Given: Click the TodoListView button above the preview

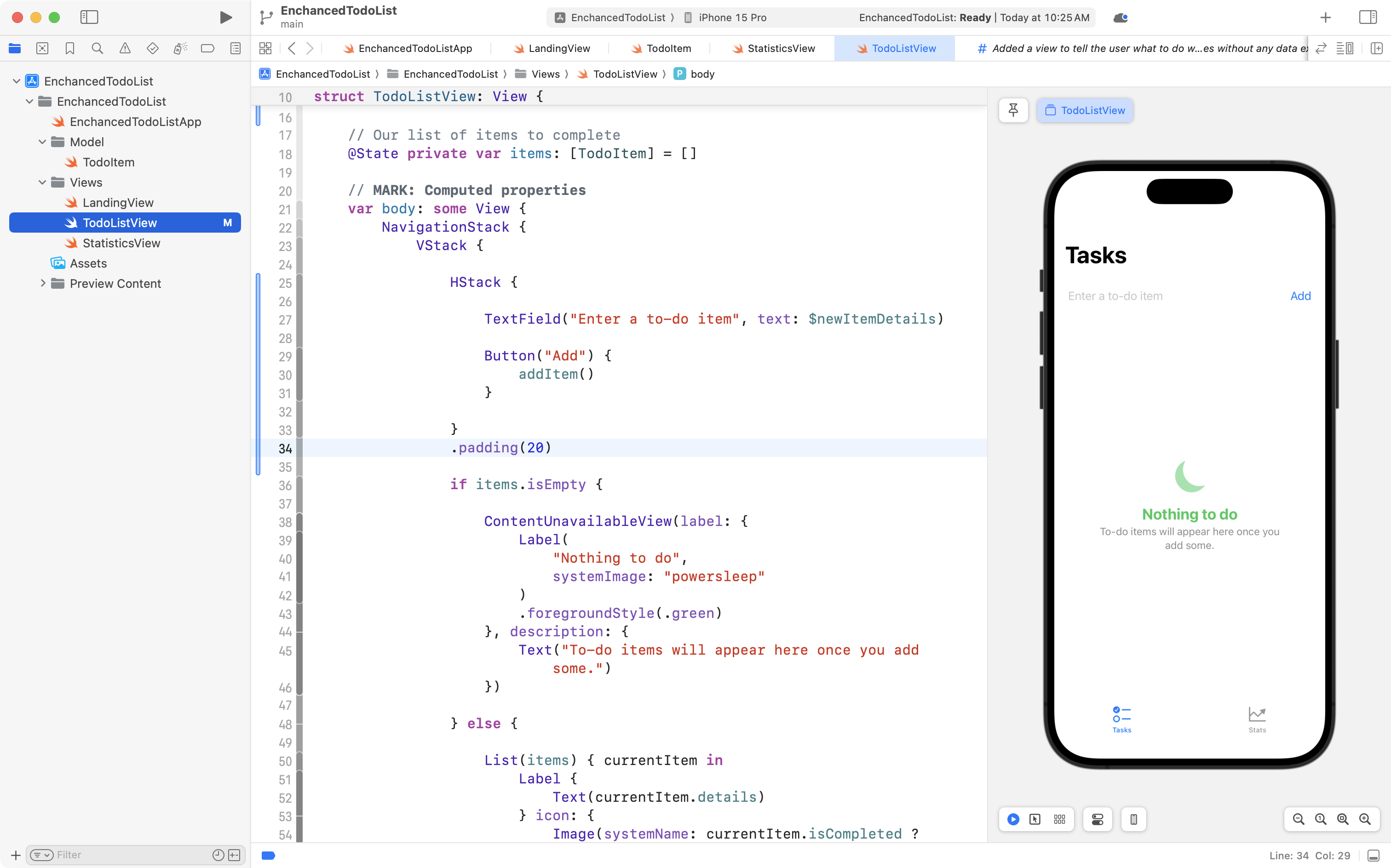Looking at the screenshot, I should pos(1084,110).
